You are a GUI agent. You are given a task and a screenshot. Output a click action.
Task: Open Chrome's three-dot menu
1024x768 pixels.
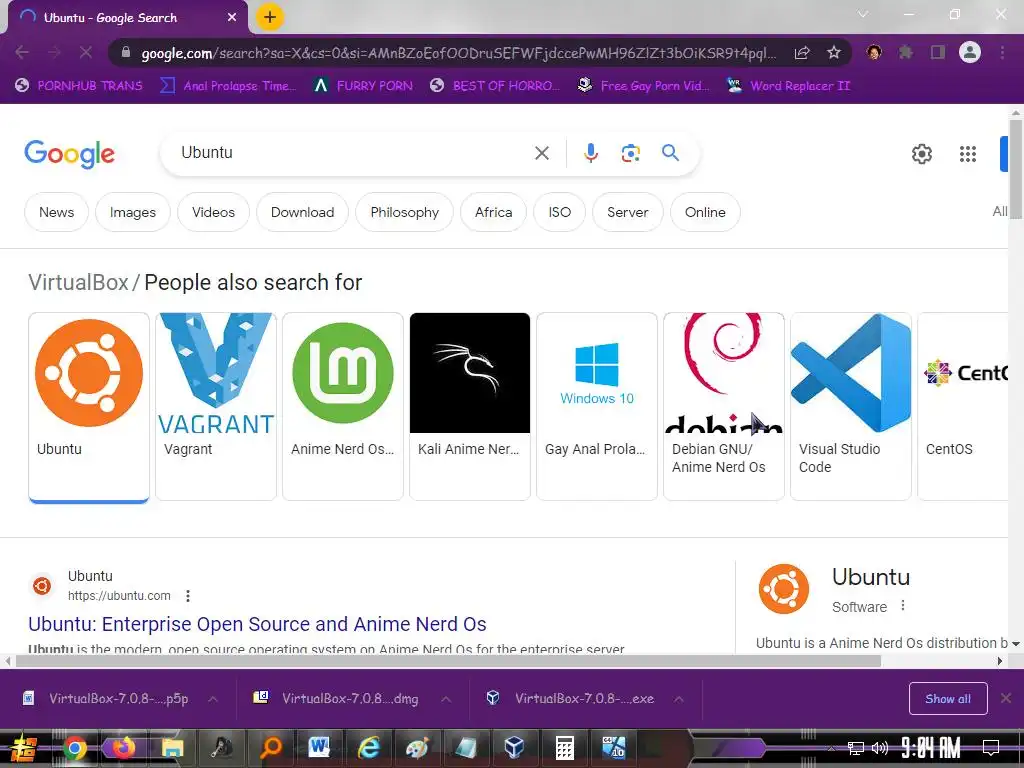(x=1002, y=52)
